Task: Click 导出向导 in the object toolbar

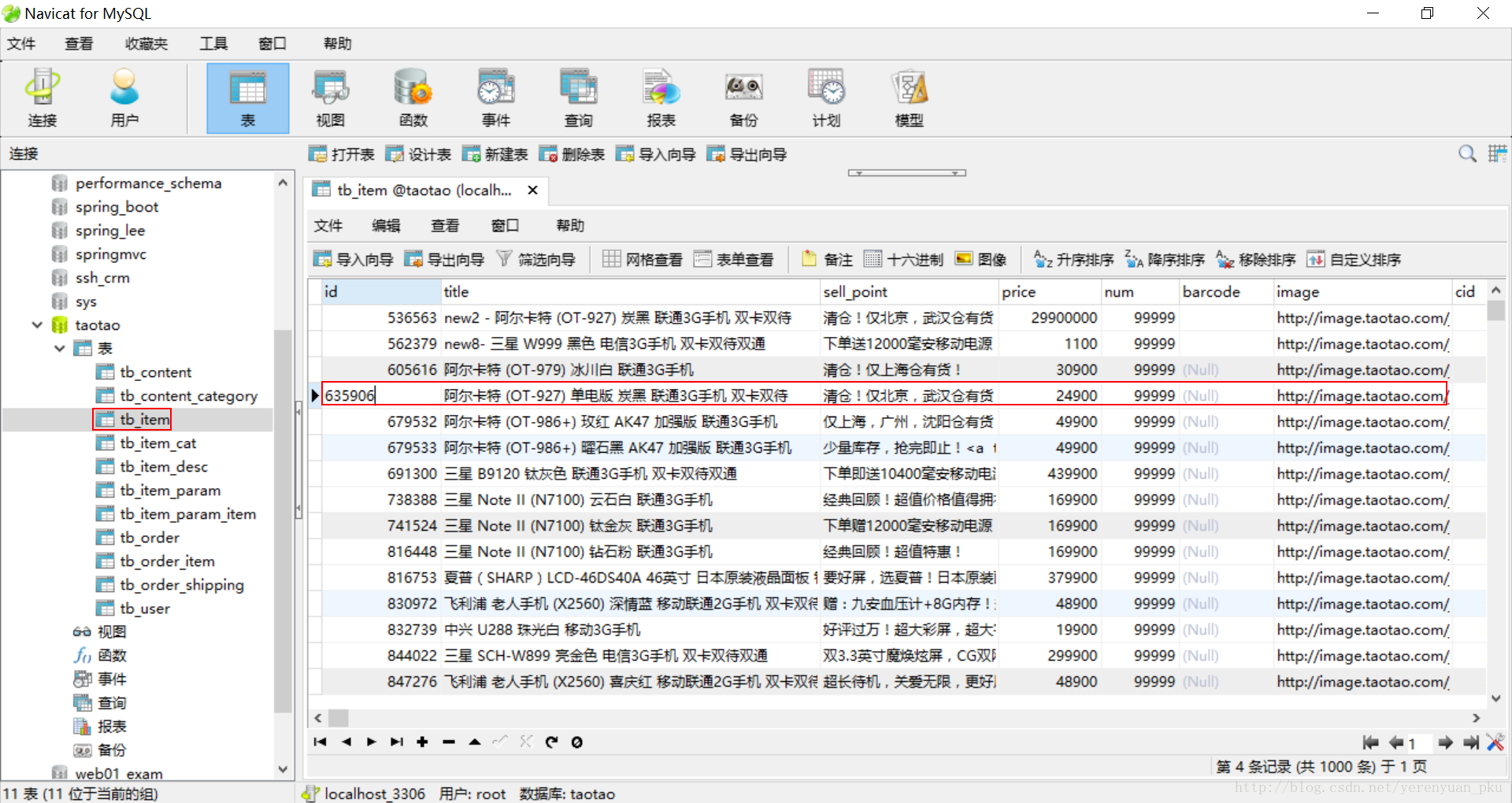Action: point(747,154)
